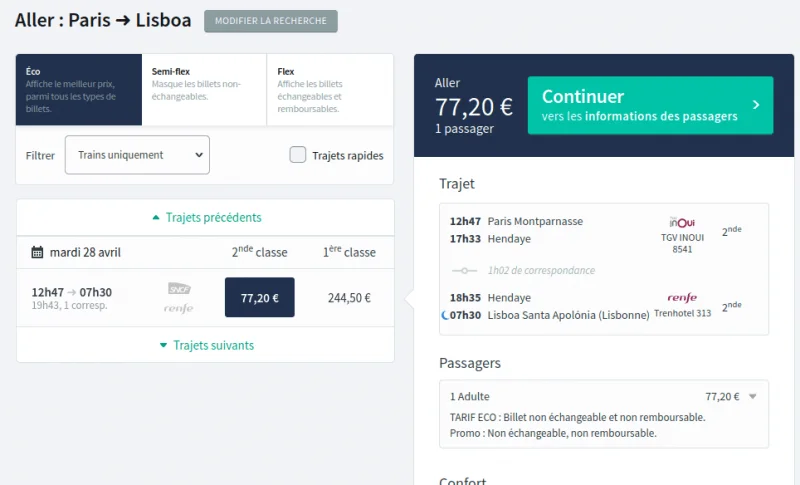Load Trajets suivants
The width and height of the screenshot is (800, 485).
[x=206, y=345]
